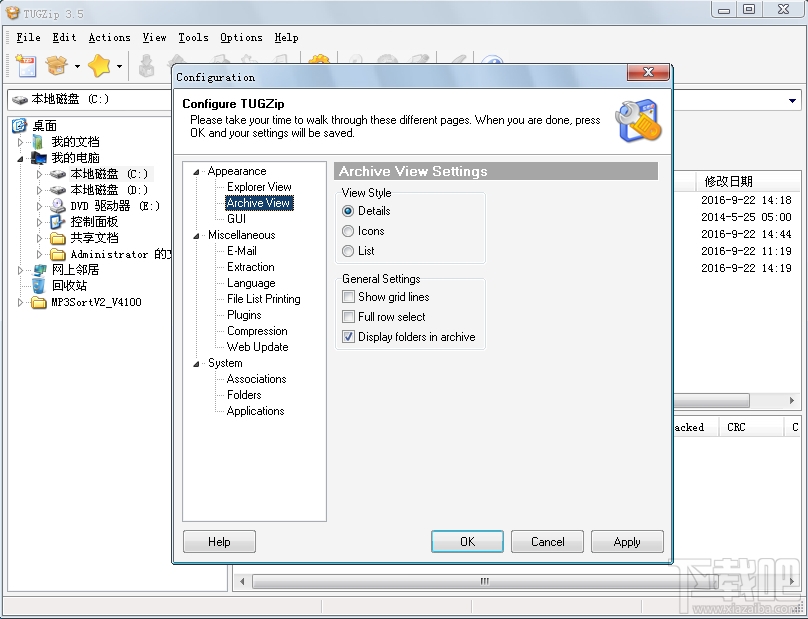Viewport: 808px width, 619px height.
Task: Open the Tools menu
Action: pos(193,38)
